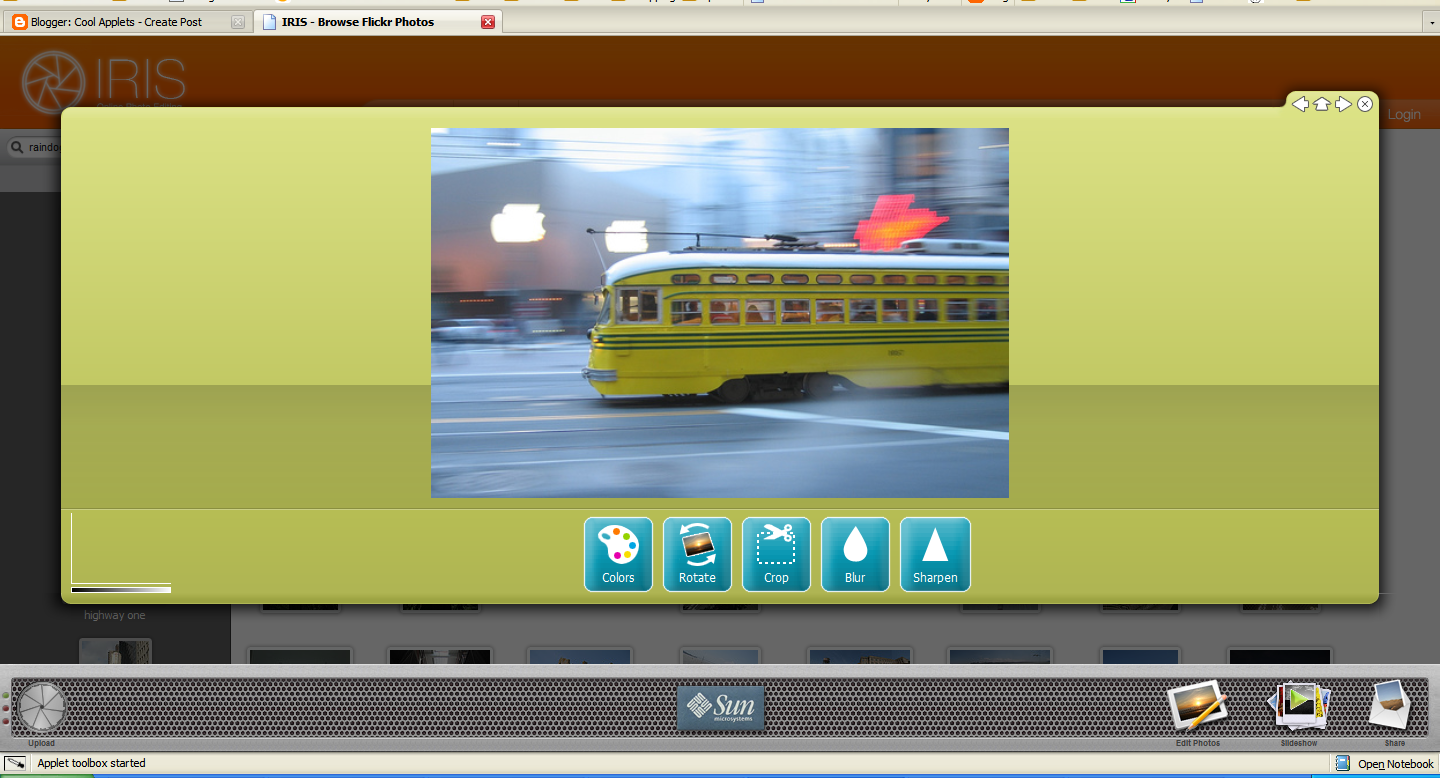
Task: Open Edit Photos from the bottom dock
Action: (x=1198, y=708)
